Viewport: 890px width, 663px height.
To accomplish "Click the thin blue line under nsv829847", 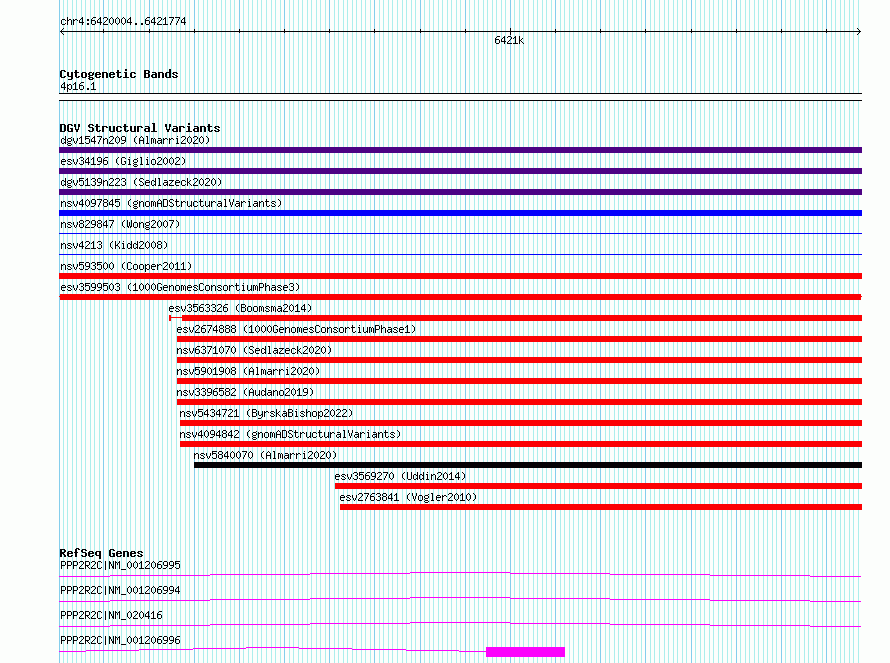I will [460, 233].
